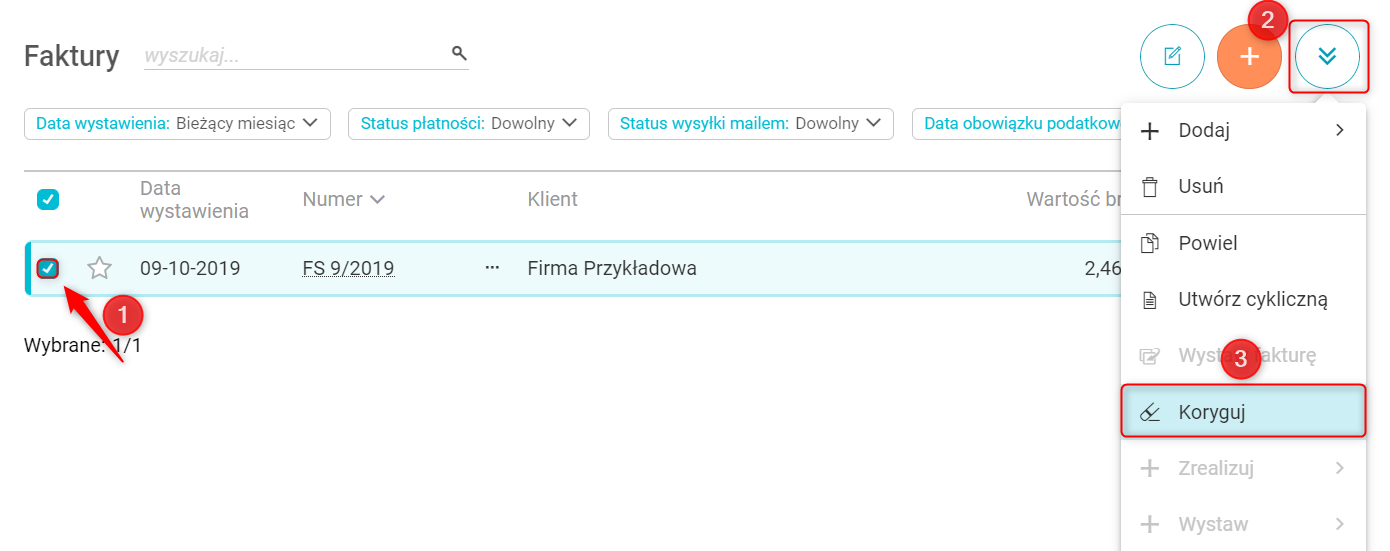Uncheck the FS 9/2019 row checkbox
Image resolution: width=1390 pixels, height=551 pixels.
[48, 268]
